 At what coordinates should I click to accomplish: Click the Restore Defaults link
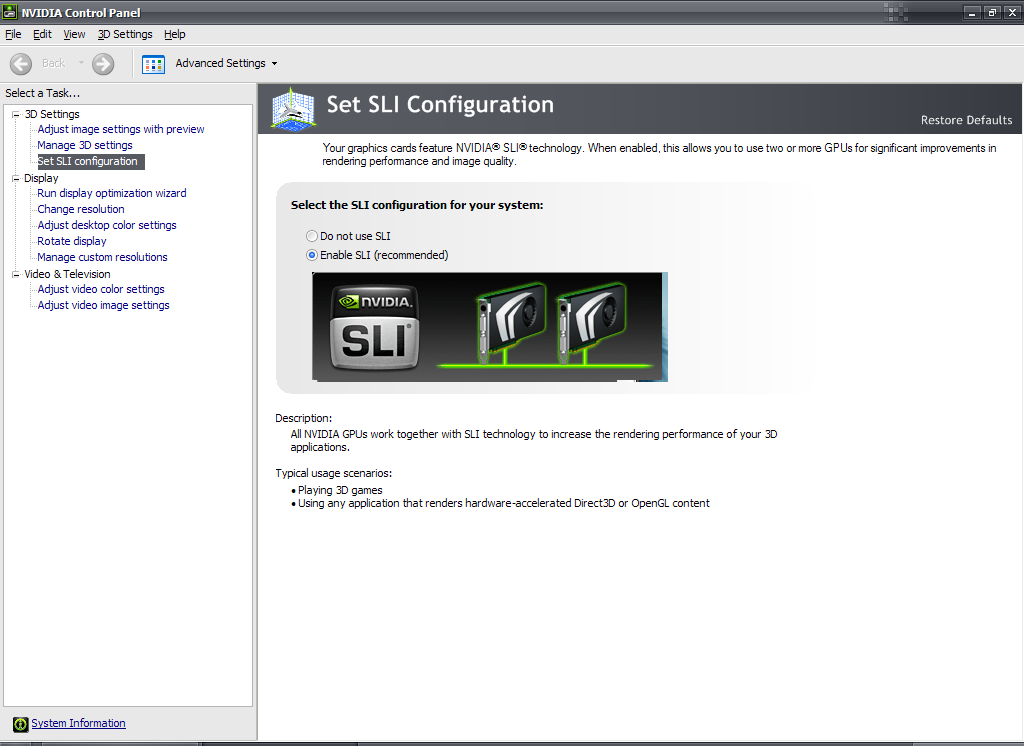pos(967,120)
